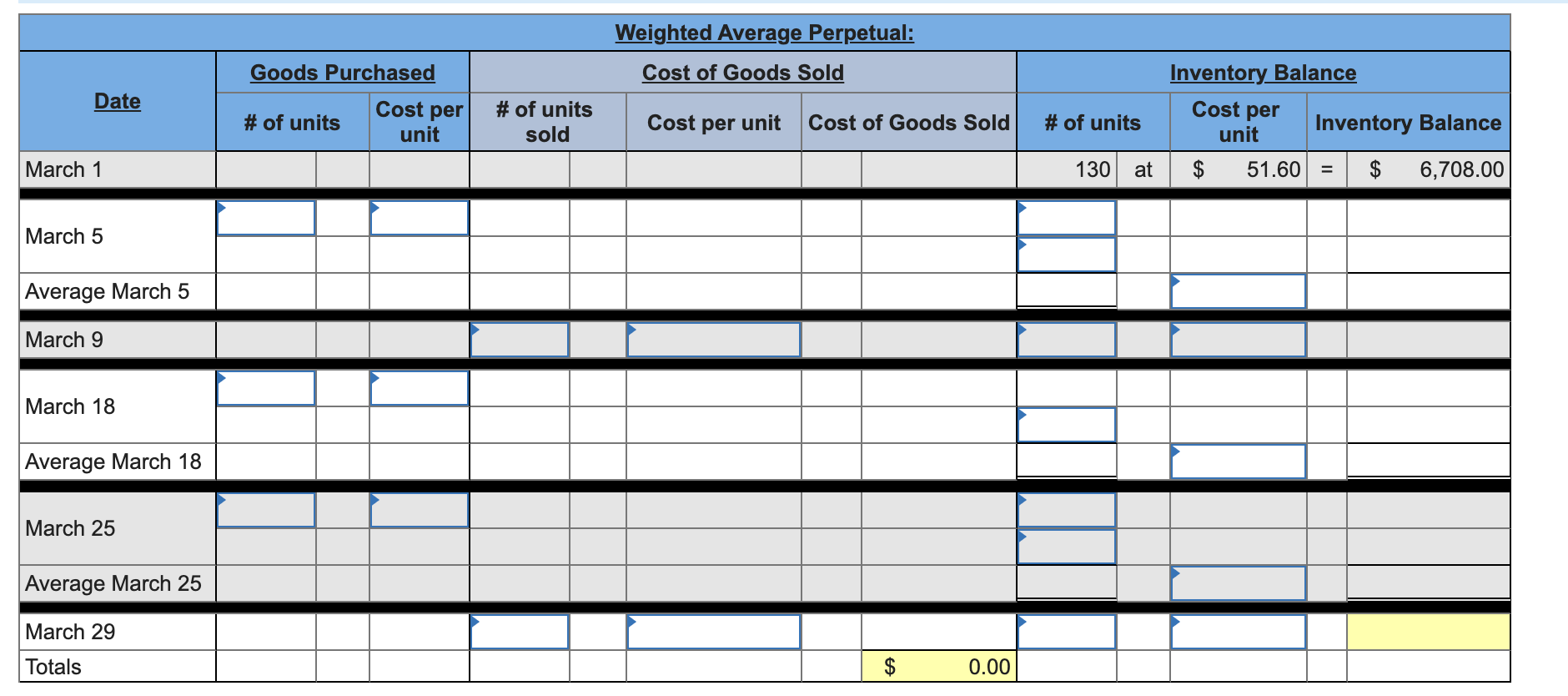Select March 29 inventory cost per unit field
Screen dimensions: 1568x696
click(x=1239, y=632)
